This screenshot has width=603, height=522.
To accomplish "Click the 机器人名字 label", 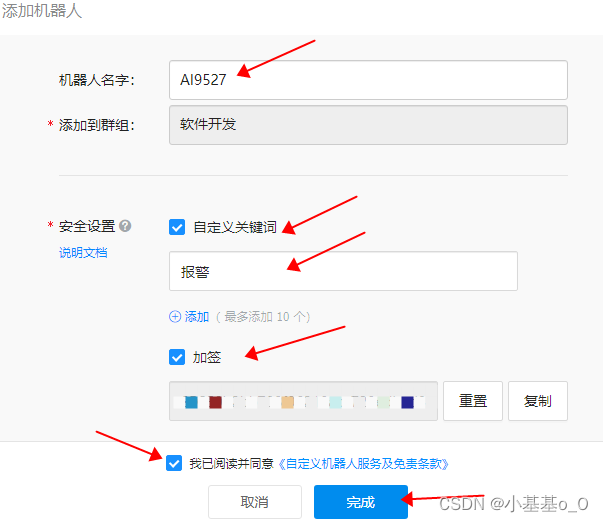I will pos(97,80).
